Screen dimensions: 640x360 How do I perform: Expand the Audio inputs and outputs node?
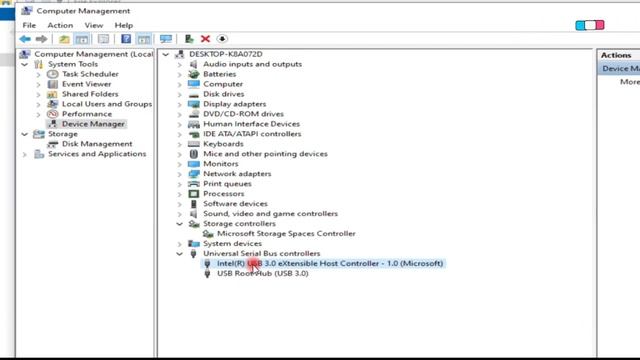coord(180,64)
